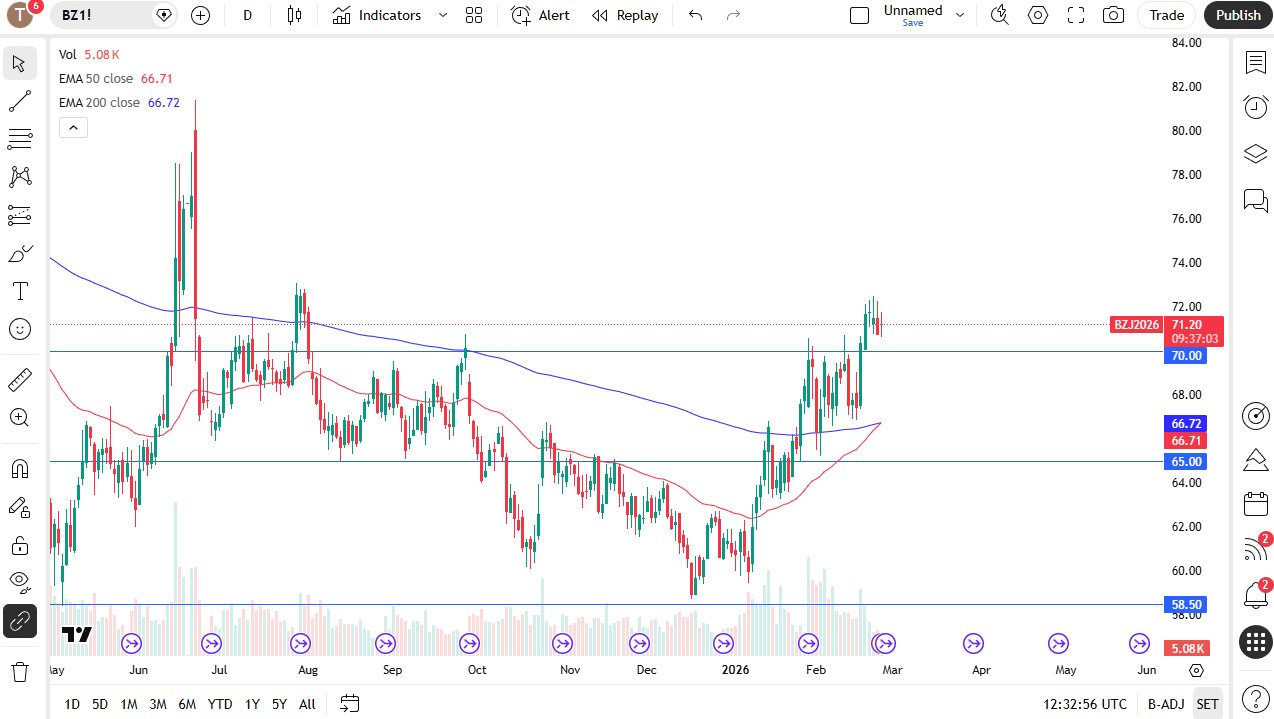Screen dimensions: 1274x719
Task: Select the 1M time range tab
Action: point(129,704)
